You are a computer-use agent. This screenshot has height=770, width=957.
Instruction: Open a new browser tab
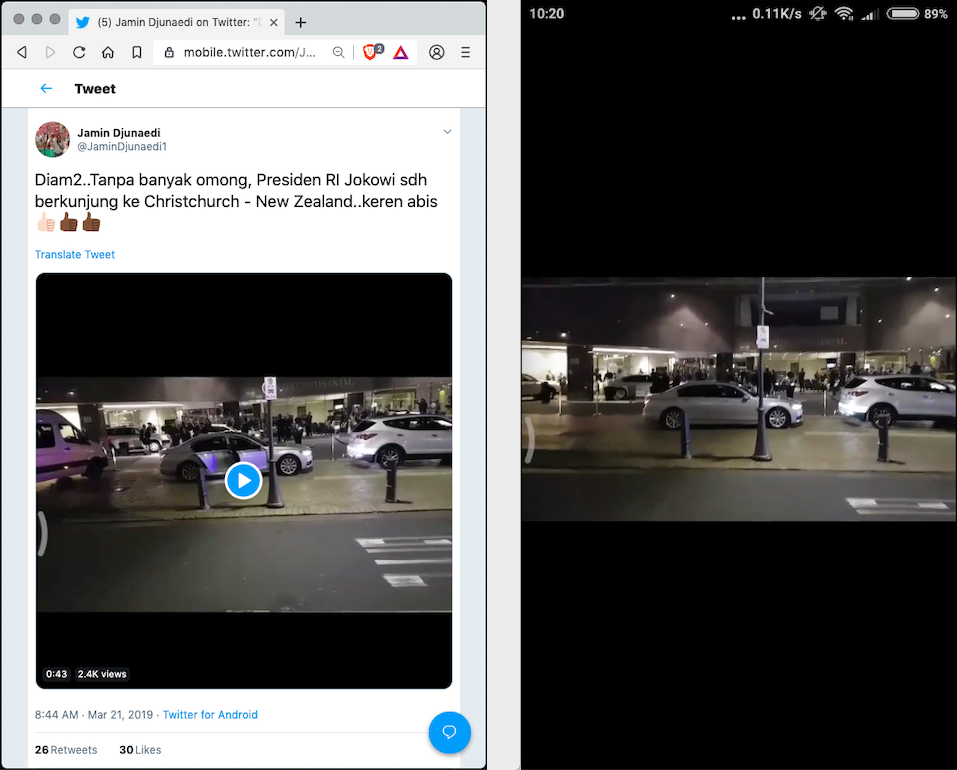[x=301, y=22]
